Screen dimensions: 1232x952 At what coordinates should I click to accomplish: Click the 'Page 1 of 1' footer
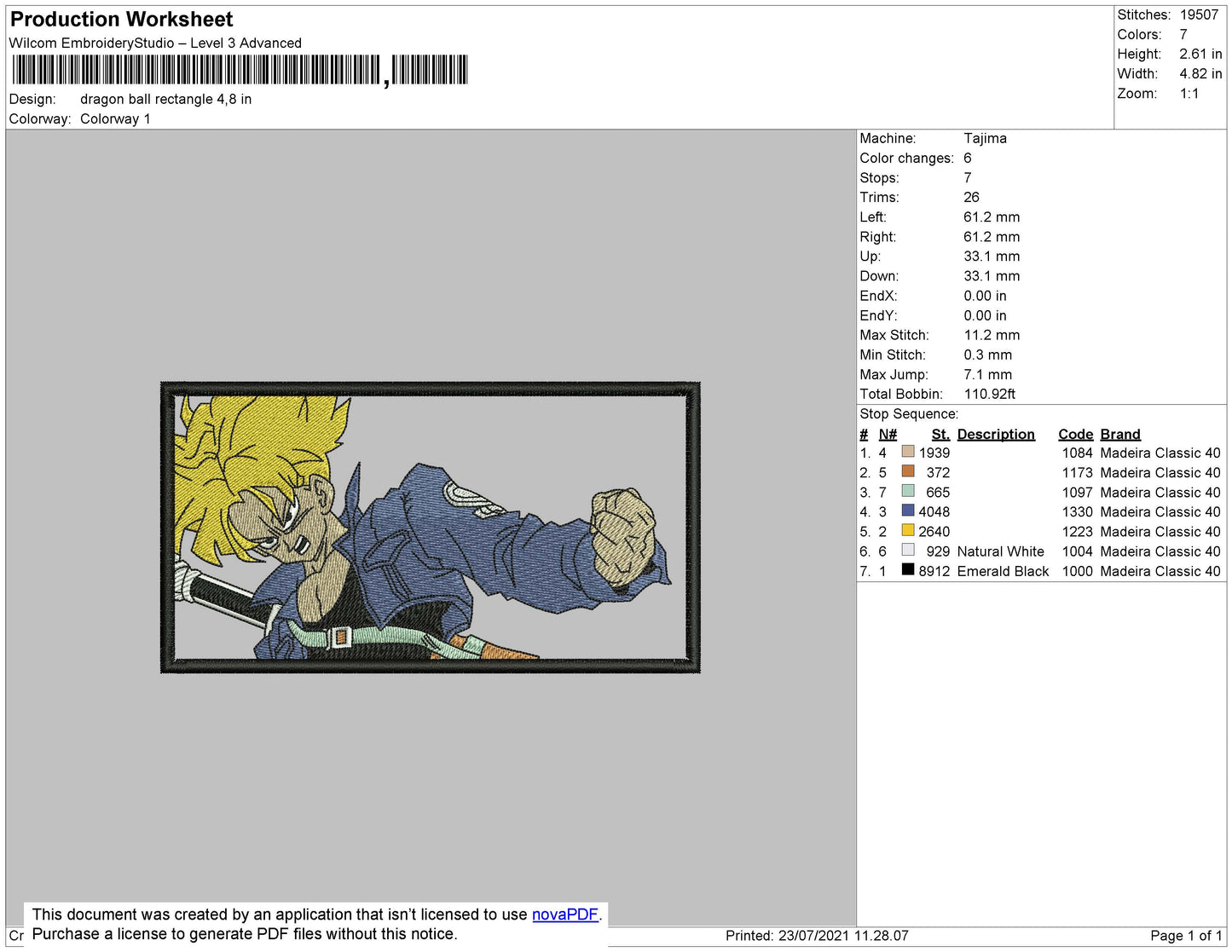(x=1186, y=936)
